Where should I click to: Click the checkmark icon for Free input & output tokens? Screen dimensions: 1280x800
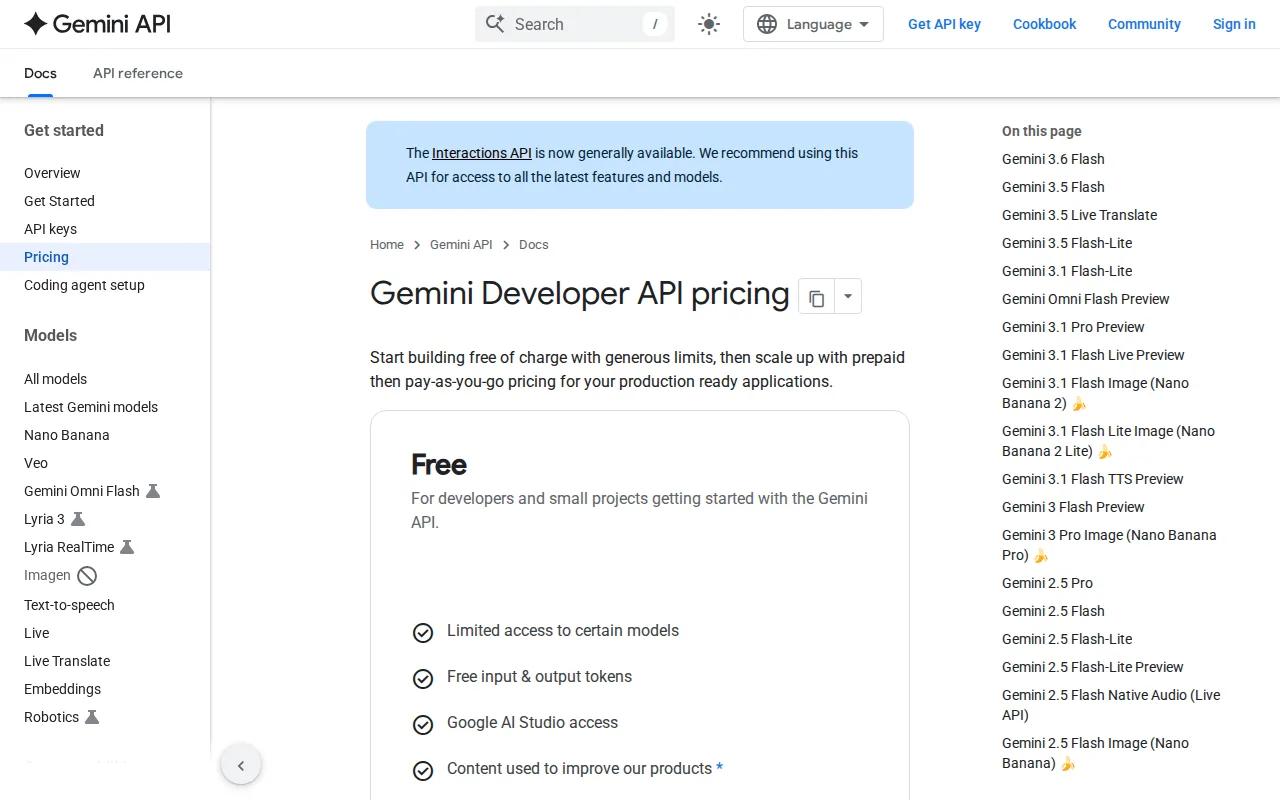pos(423,679)
